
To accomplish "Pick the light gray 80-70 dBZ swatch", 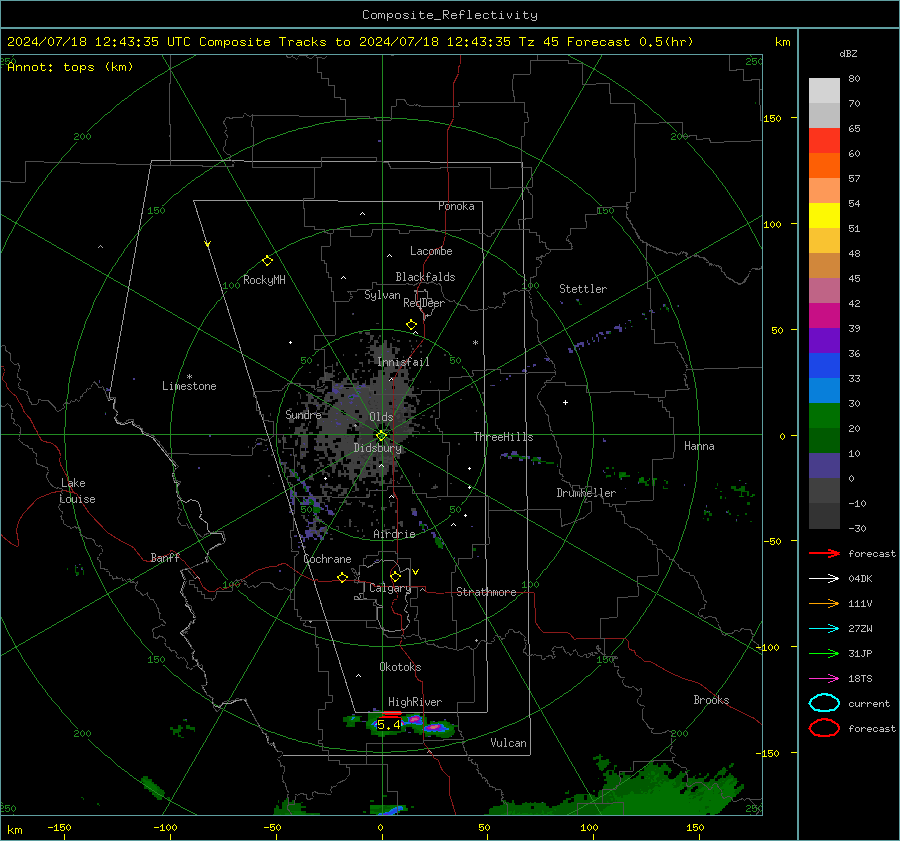I will pos(824,91).
